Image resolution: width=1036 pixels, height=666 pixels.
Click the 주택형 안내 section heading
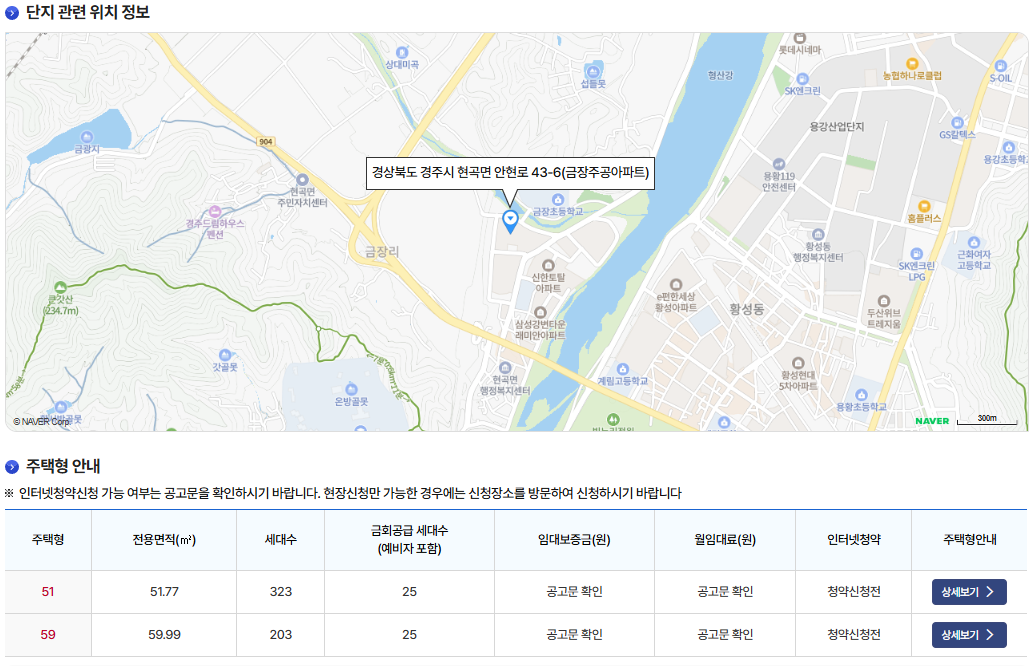pos(63,466)
